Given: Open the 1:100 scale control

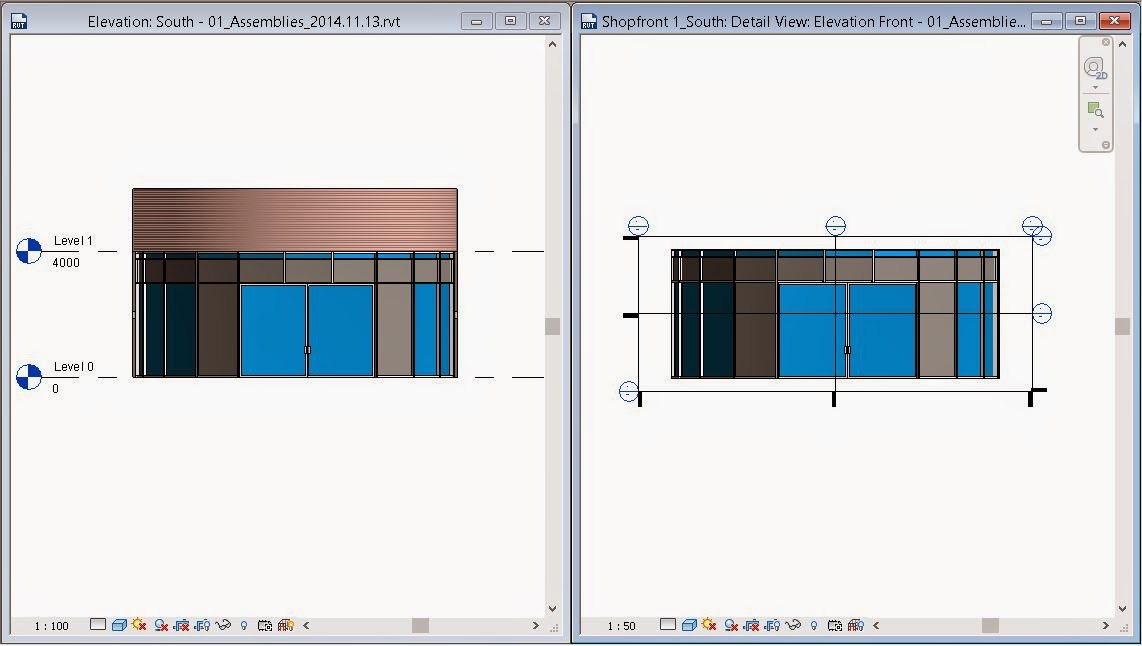Looking at the screenshot, I should (50, 625).
